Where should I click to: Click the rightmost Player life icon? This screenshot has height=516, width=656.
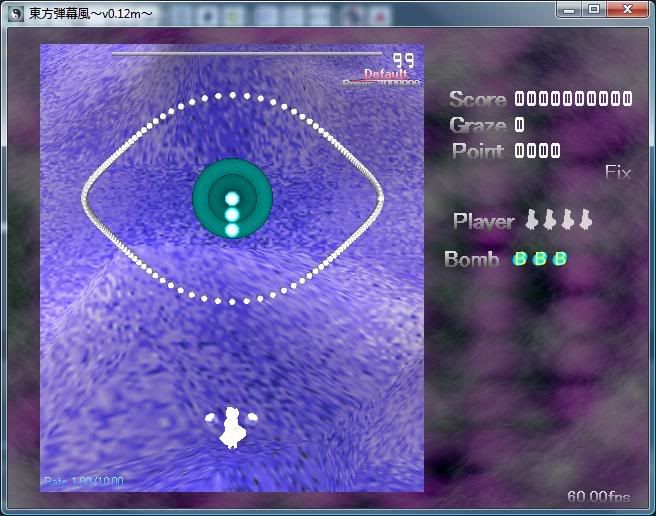585,219
